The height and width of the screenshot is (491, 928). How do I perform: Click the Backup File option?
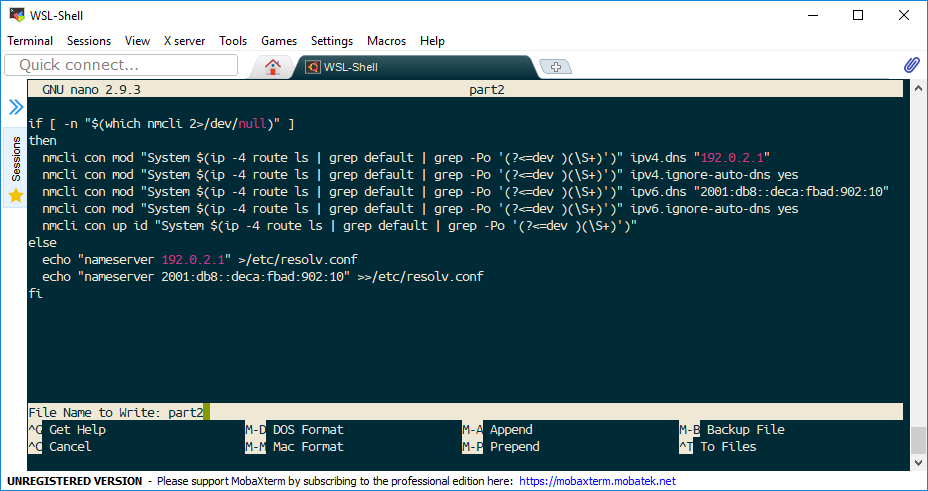pos(746,429)
